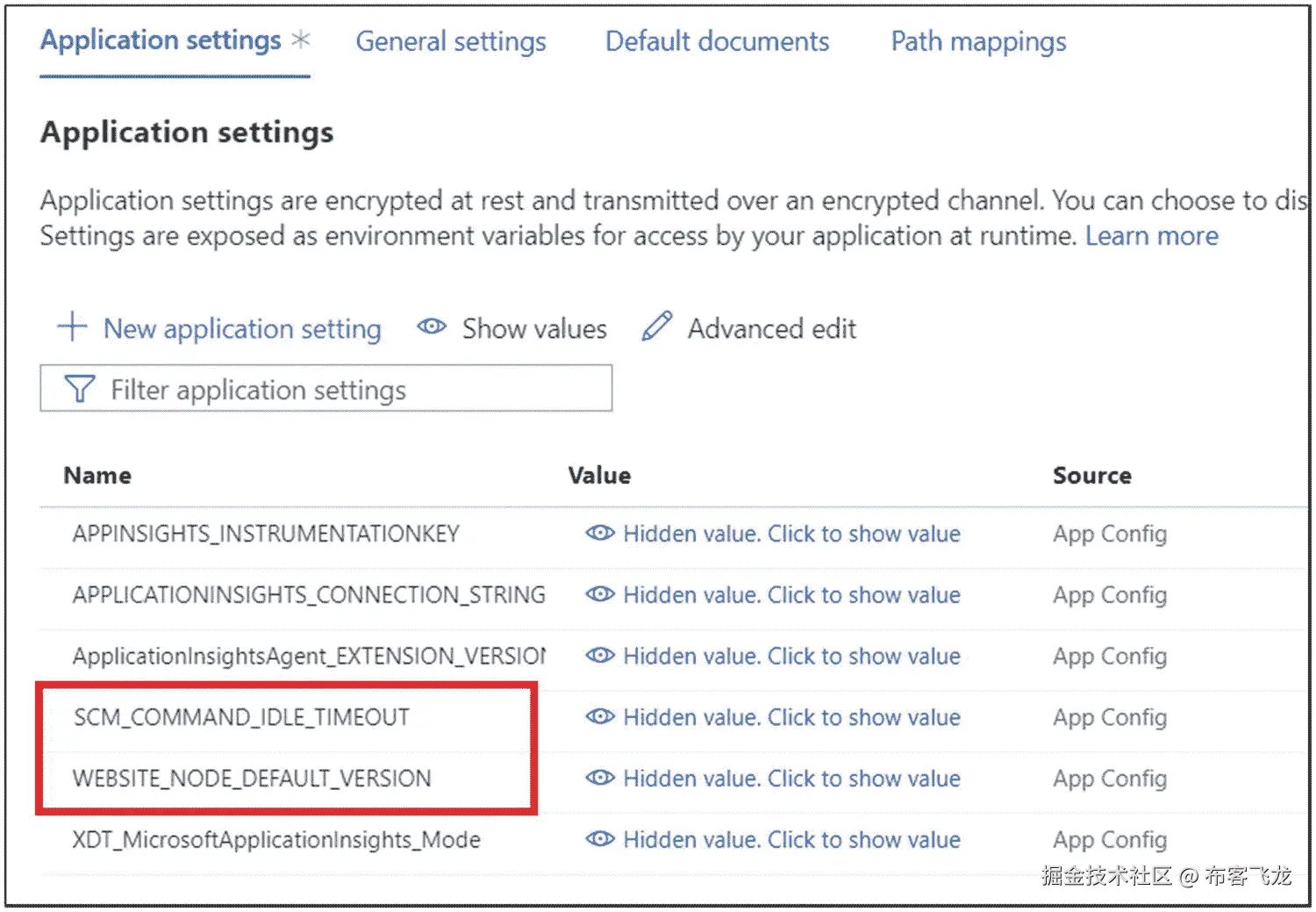The height and width of the screenshot is (912, 1316).
Task: Click the Name column header
Action: (97, 475)
